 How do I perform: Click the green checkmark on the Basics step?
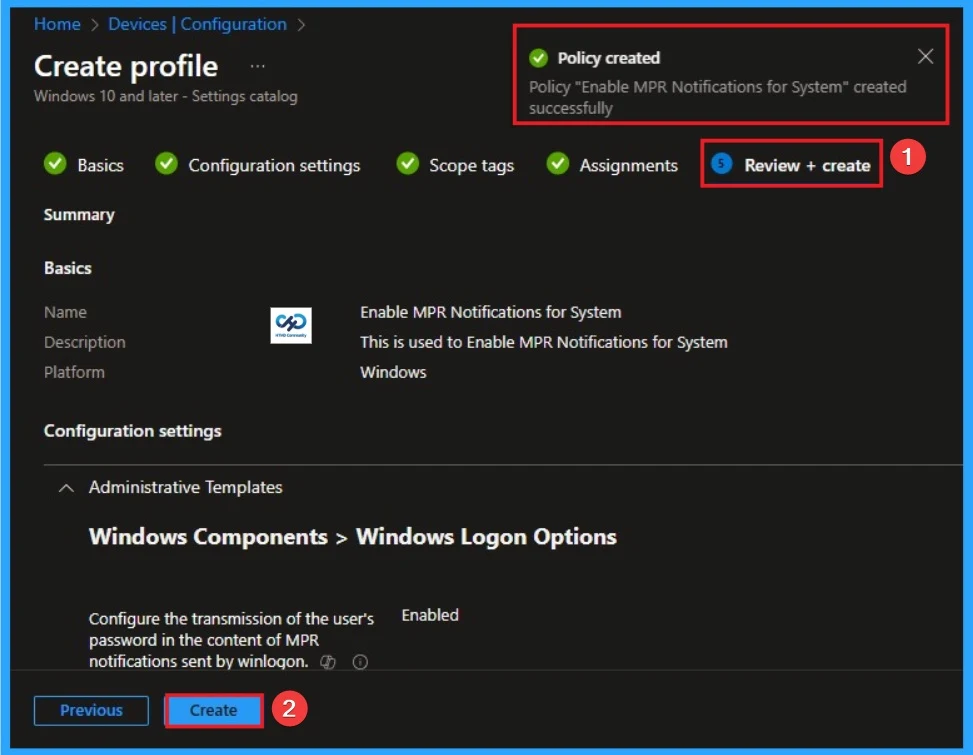pyautogui.click(x=55, y=165)
